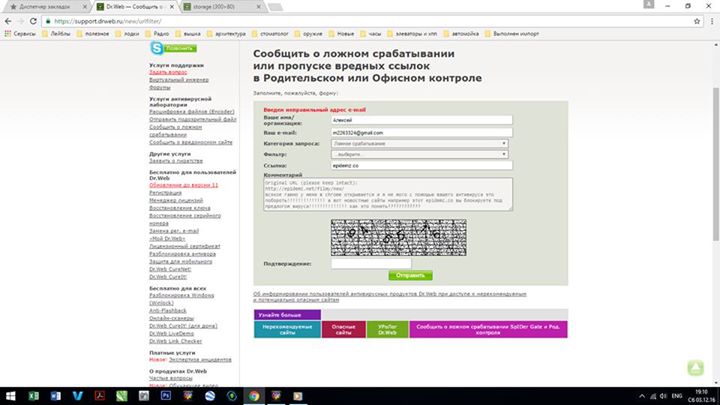Open network status in system tray
The height and width of the screenshot is (405, 720).
pyautogui.click(x=652, y=396)
